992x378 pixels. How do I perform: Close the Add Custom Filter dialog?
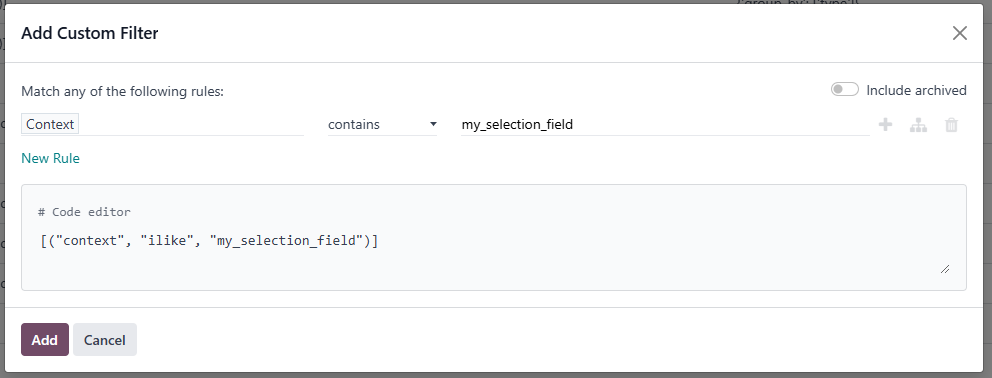[x=960, y=33]
